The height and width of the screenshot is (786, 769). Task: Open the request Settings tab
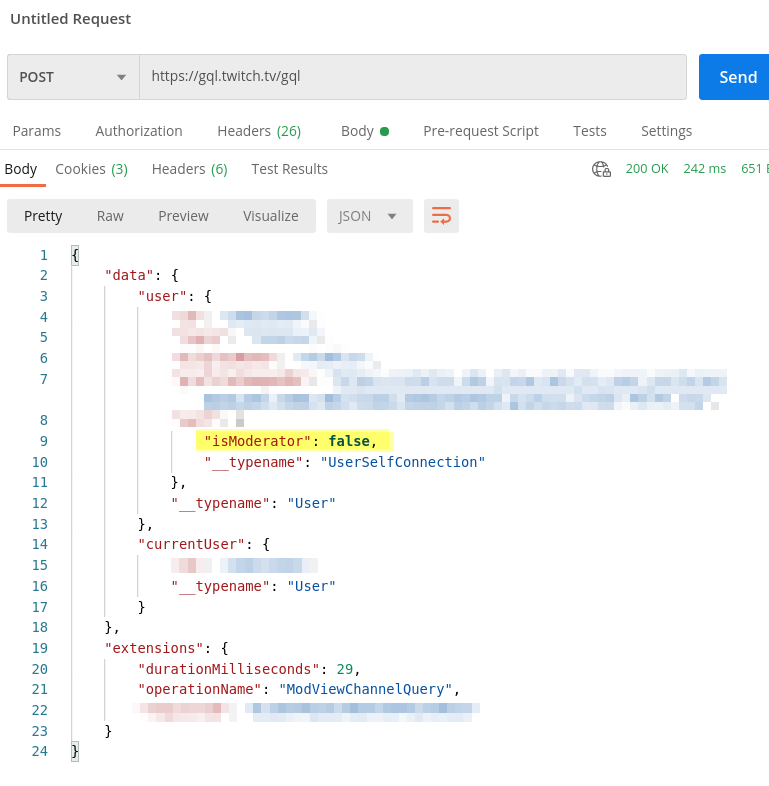666,131
